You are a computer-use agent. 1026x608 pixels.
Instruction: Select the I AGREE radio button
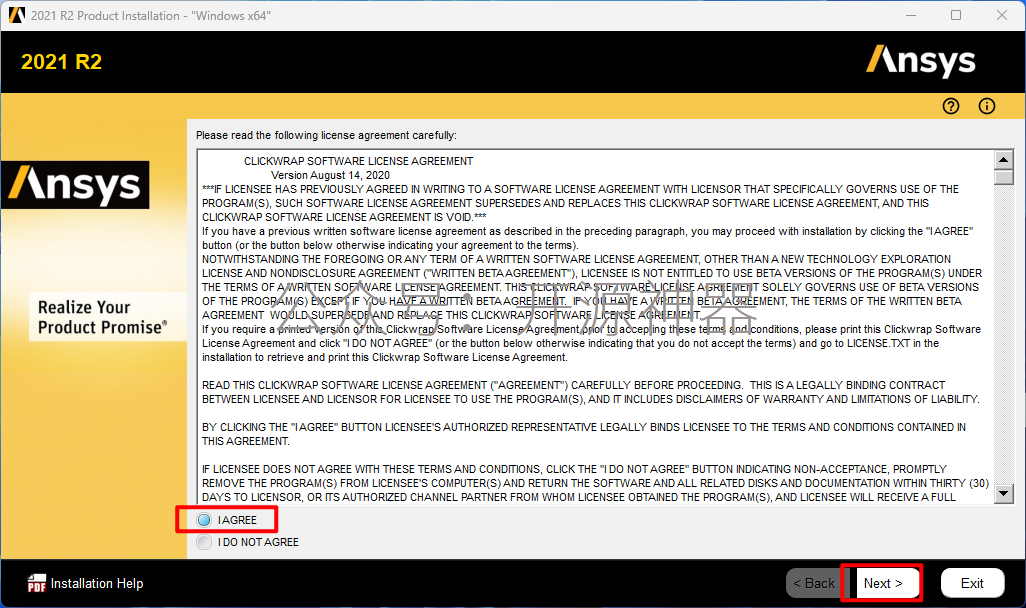tap(204, 520)
